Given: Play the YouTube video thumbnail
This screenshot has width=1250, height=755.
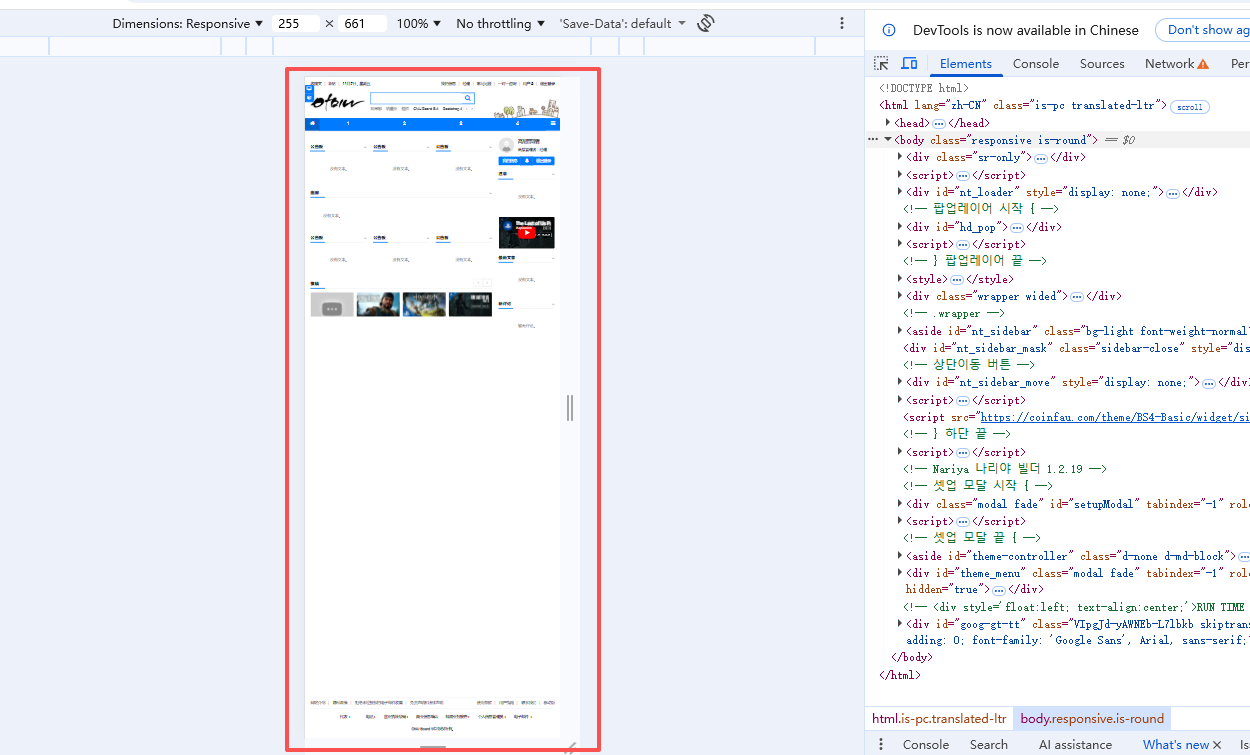Looking at the screenshot, I should [526, 232].
